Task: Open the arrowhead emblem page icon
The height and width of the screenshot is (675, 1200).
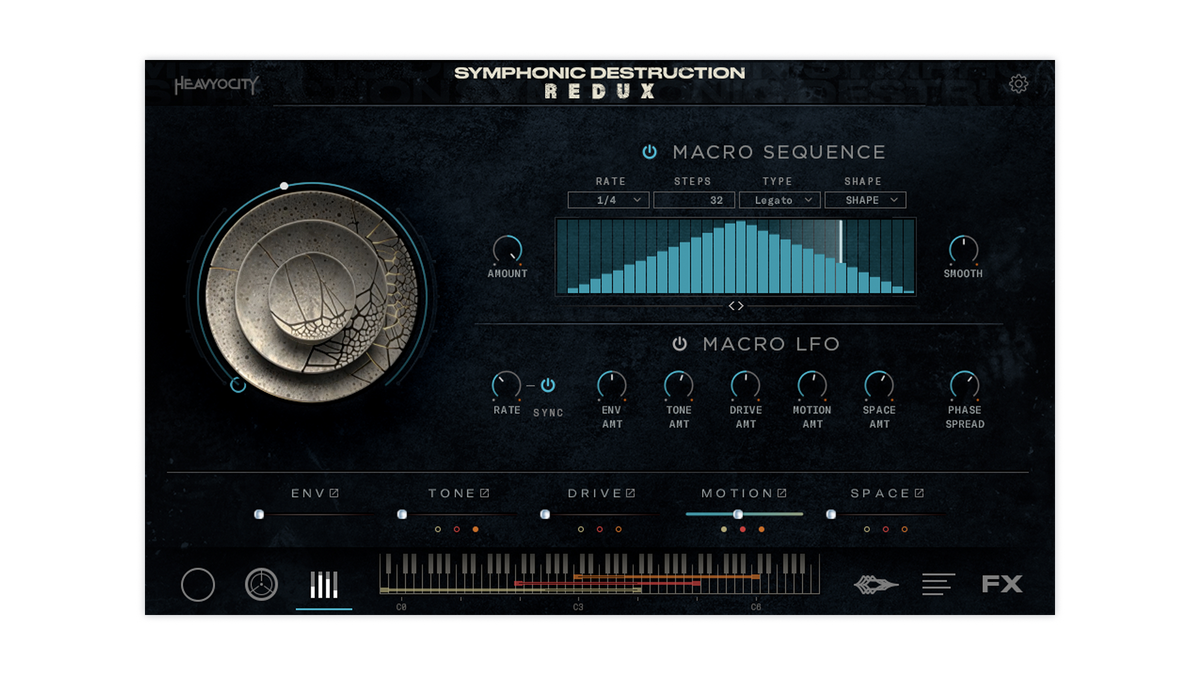Action: (876, 584)
